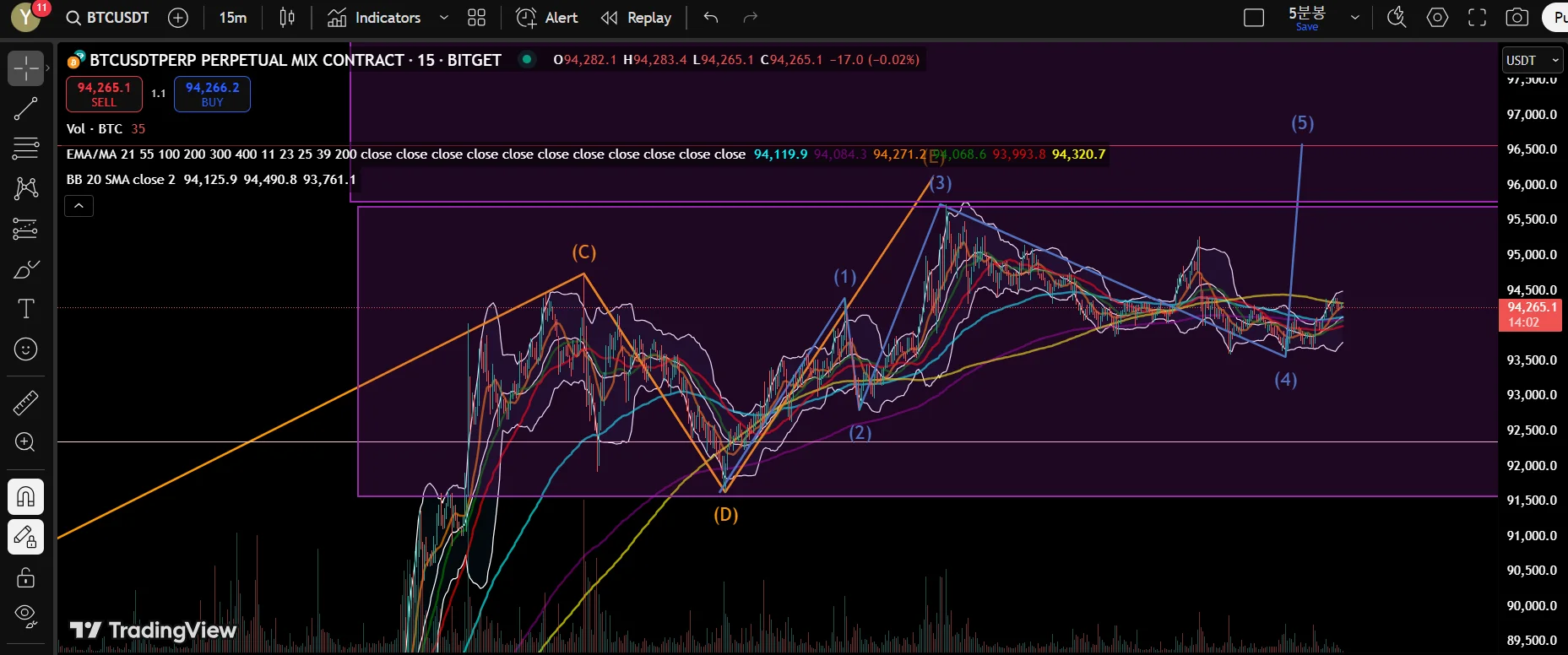Click the 90,000.0 price scale label

tap(1532, 605)
